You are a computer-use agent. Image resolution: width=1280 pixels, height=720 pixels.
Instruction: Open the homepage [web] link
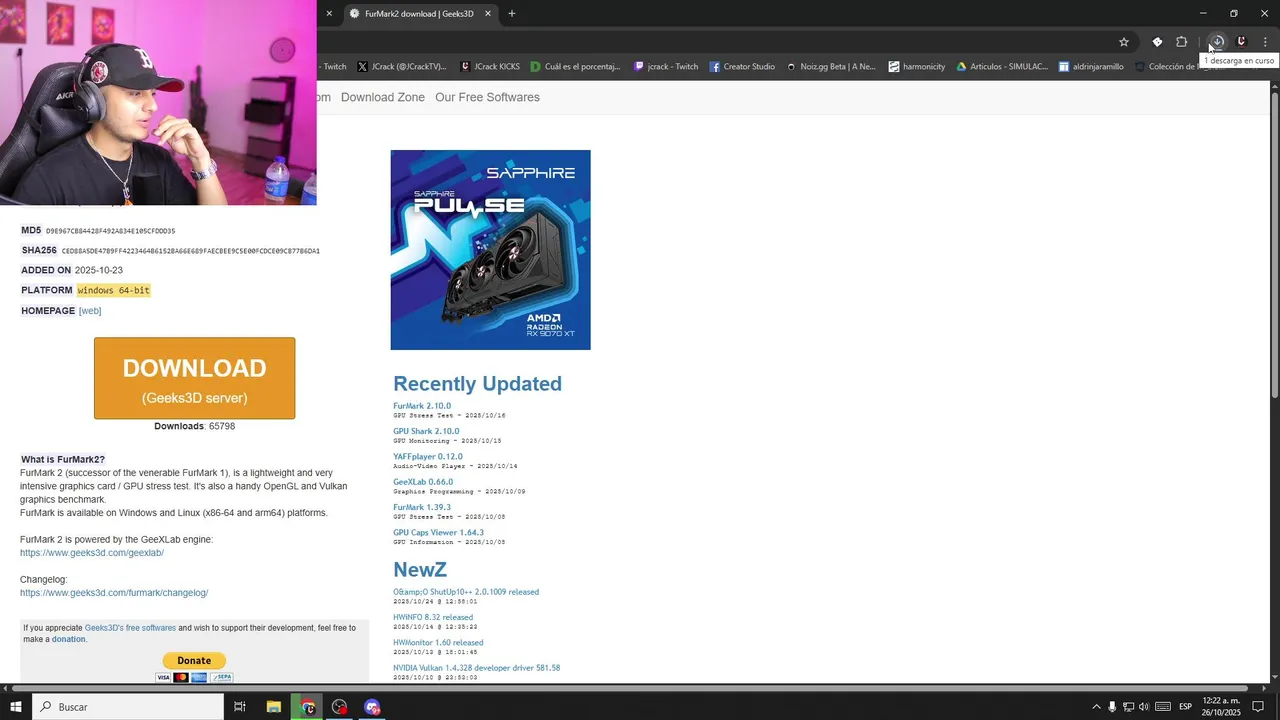90,311
